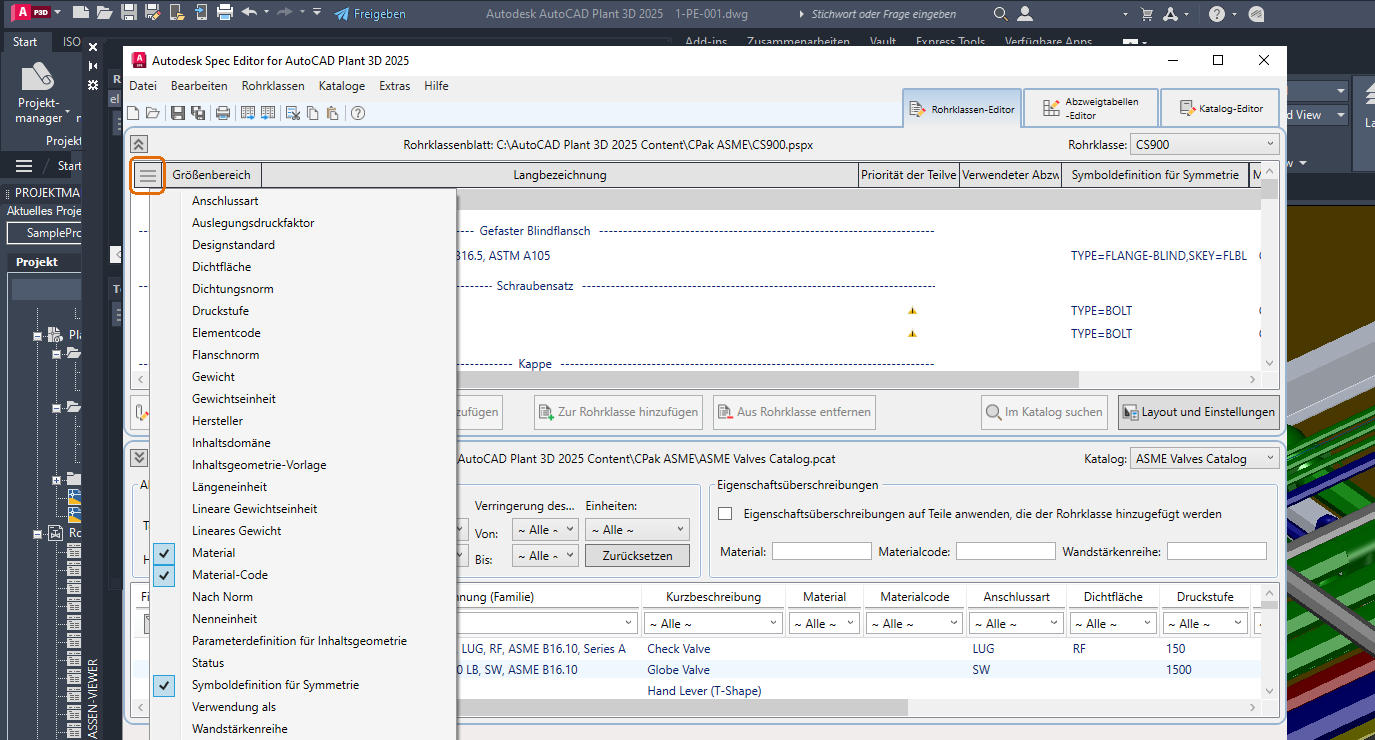Open the Materialcode column filter dropdown
1375x740 pixels.
[914, 624]
